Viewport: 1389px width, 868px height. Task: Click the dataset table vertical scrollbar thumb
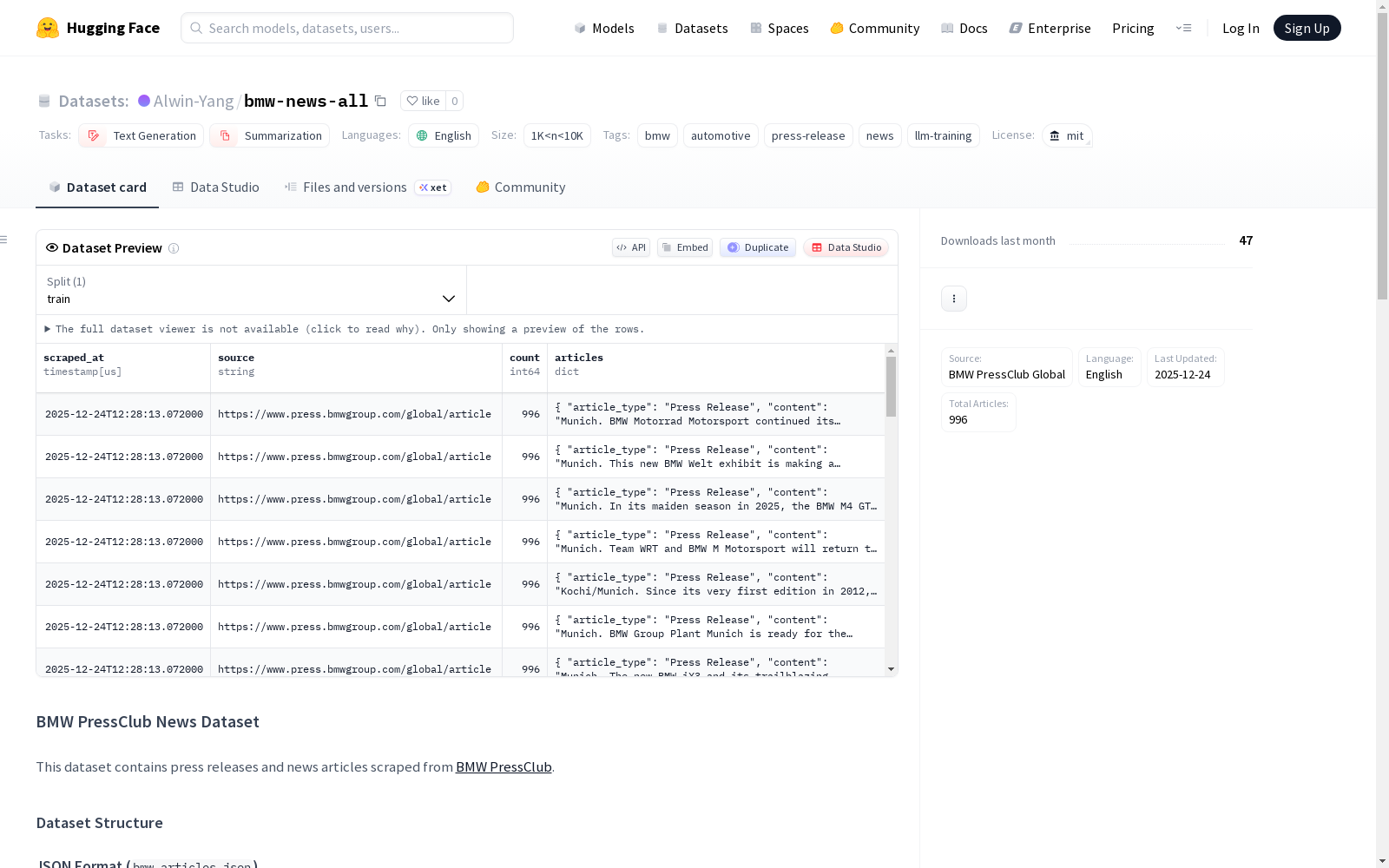pos(891,386)
